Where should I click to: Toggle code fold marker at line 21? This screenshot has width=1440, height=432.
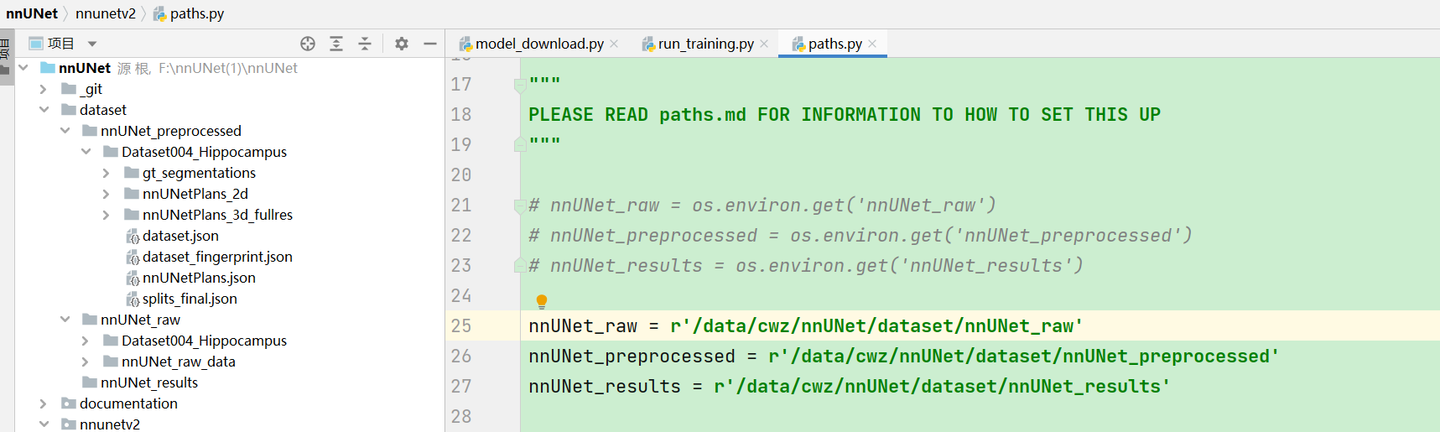pos(519,205)
